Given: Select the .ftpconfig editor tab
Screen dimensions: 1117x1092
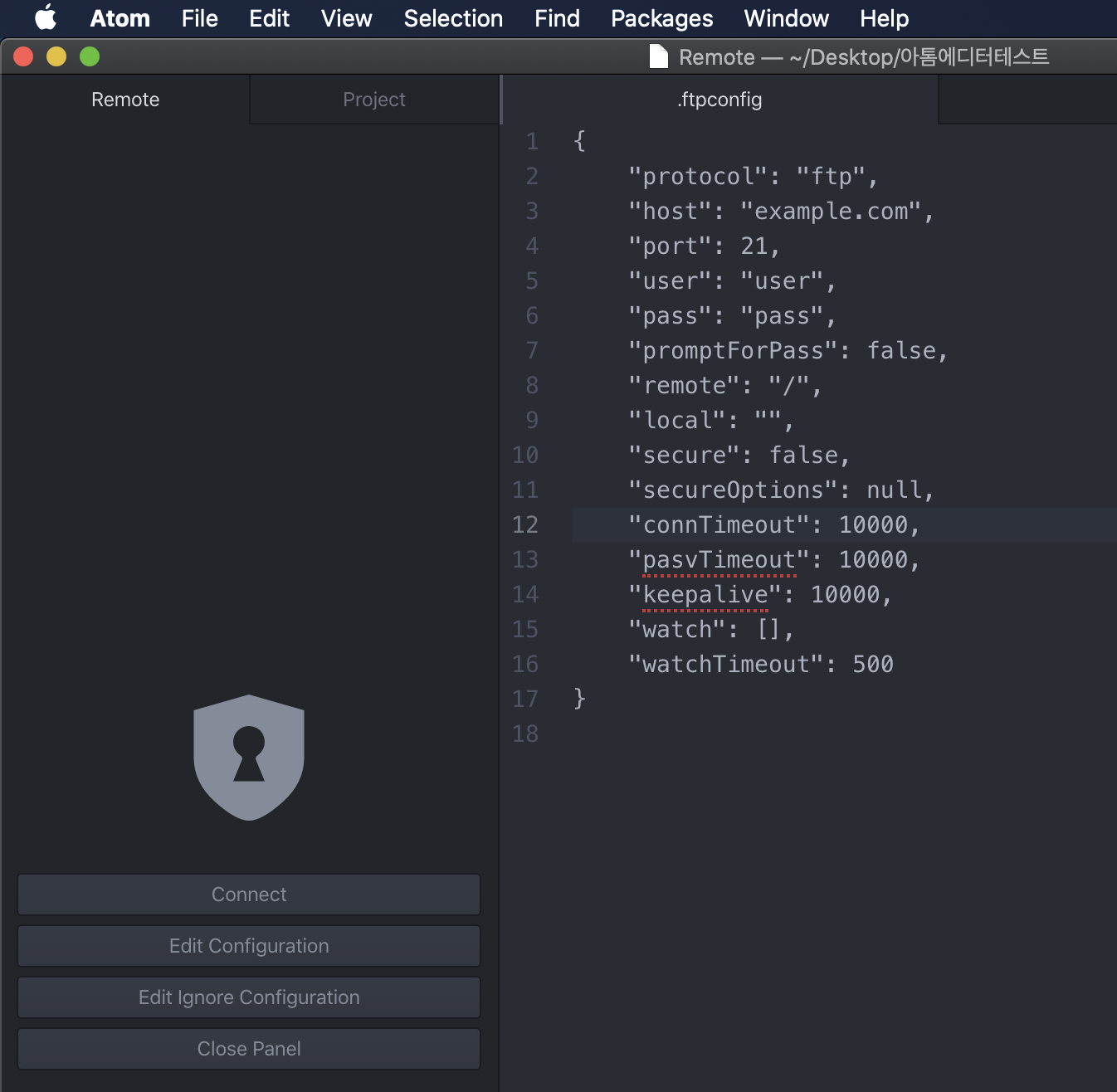Looking at the screenshot, I should (x=720, y=100).
